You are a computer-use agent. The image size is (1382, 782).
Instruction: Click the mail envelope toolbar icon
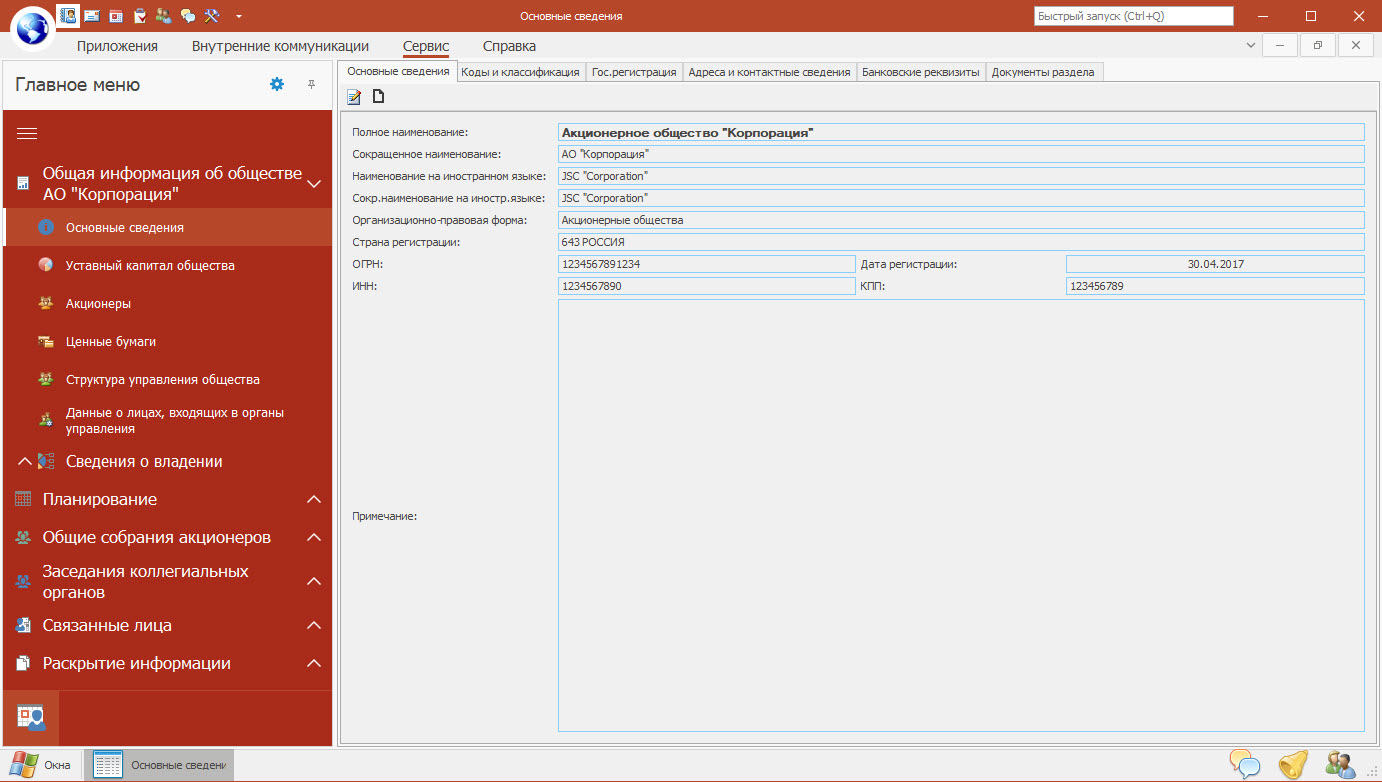[92, 16]
